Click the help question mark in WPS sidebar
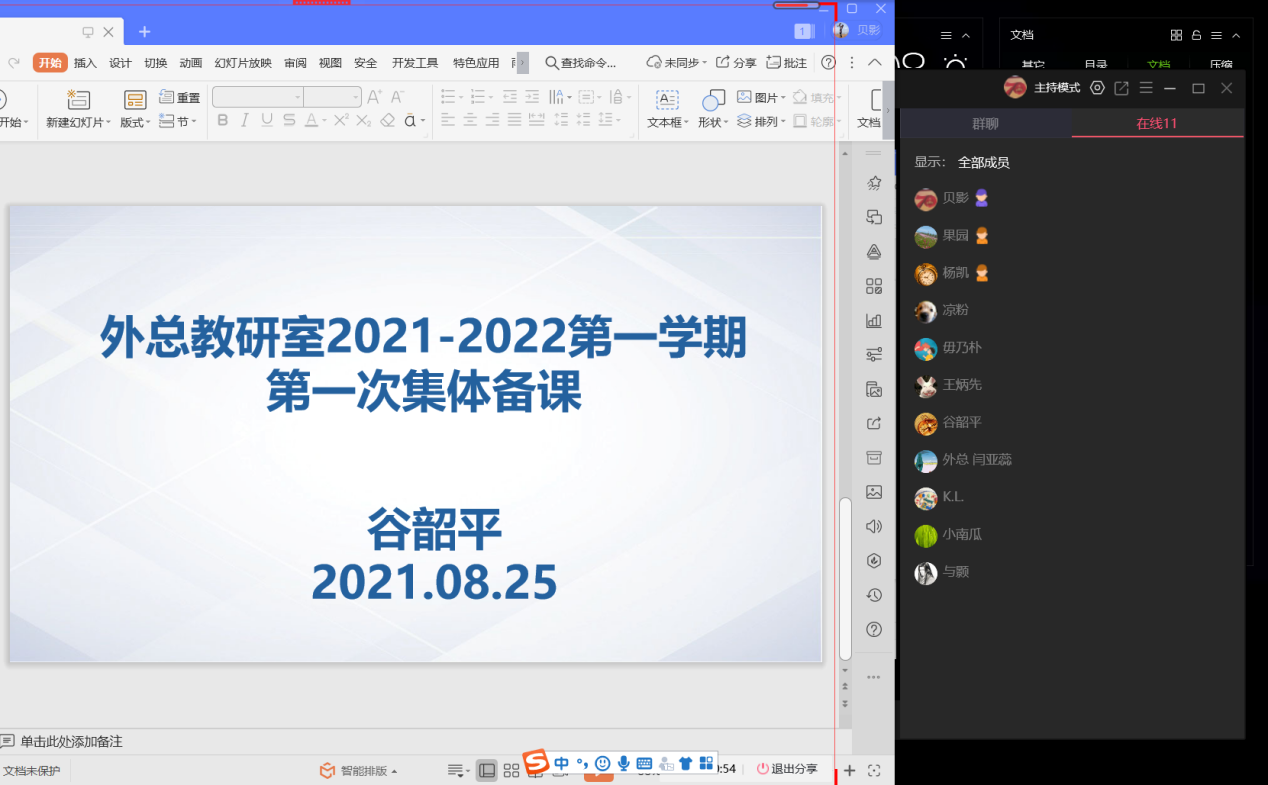 (874, 630)
